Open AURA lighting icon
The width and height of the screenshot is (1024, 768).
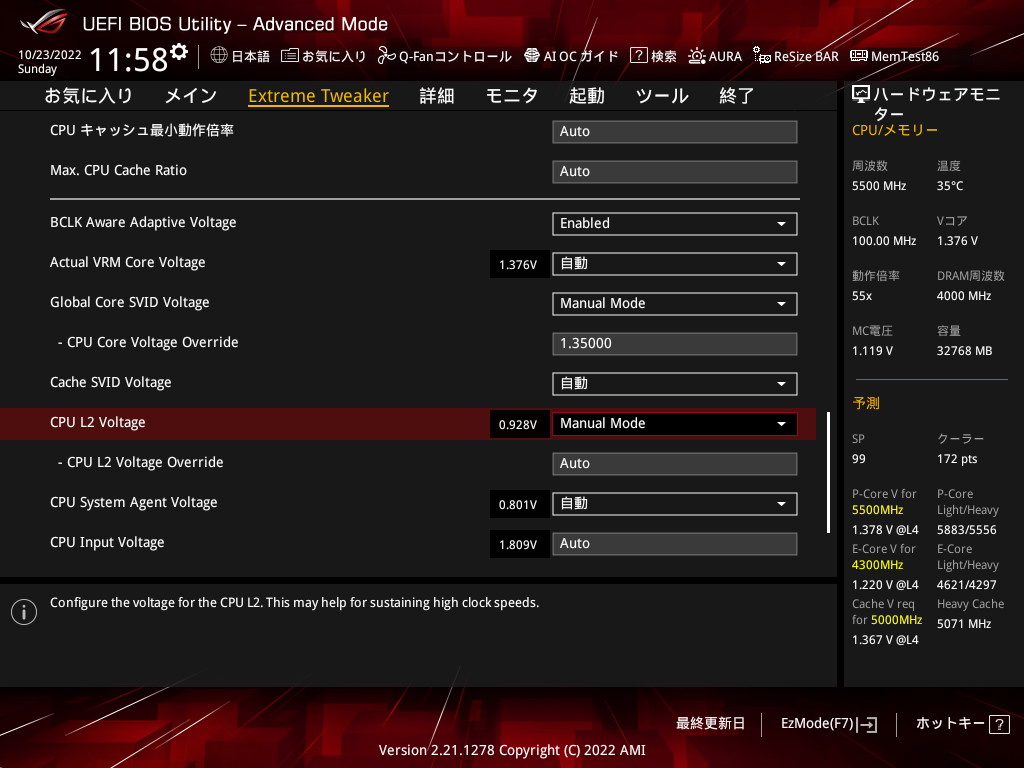(697, 56)
